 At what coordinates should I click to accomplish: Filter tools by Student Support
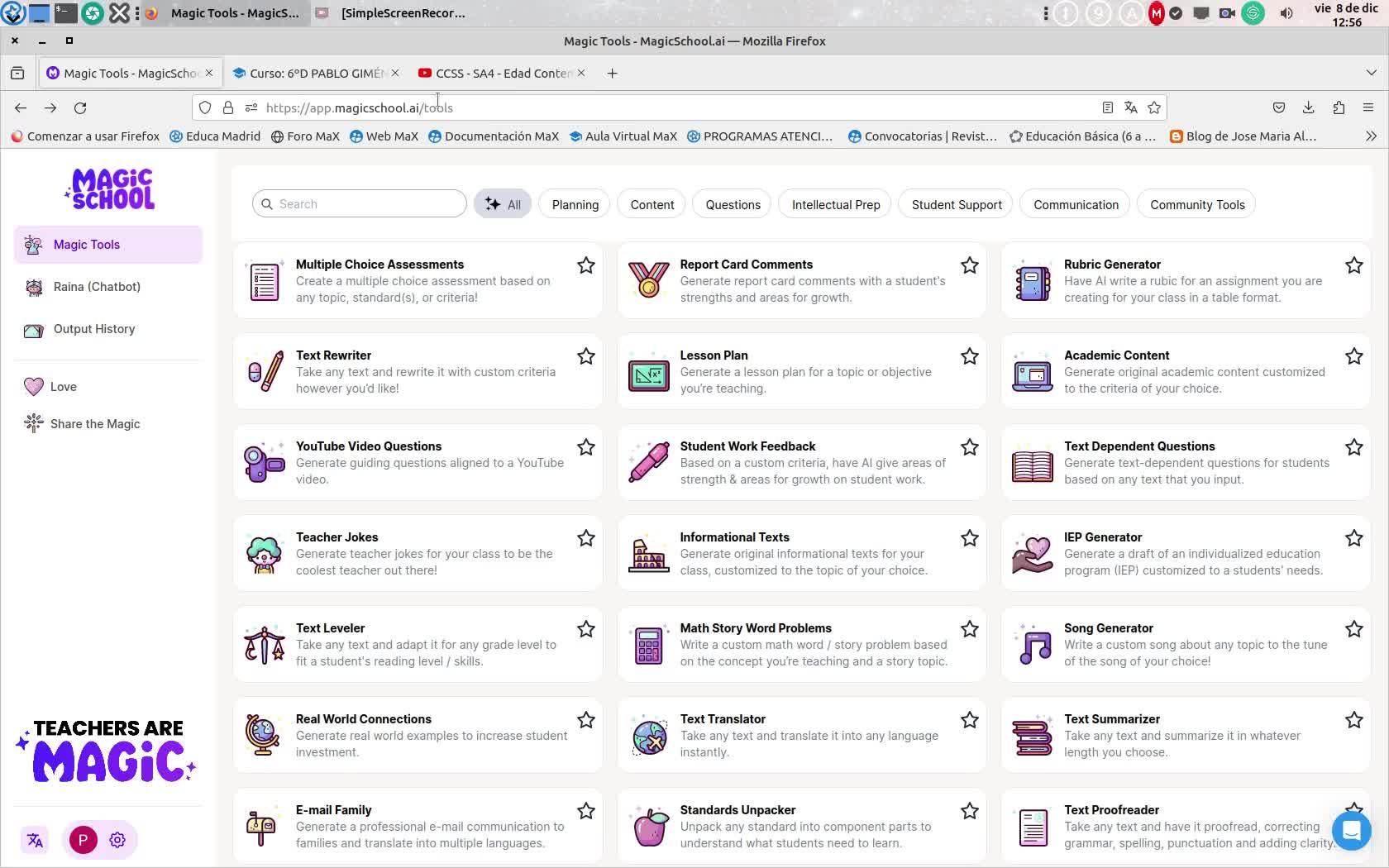956,204
